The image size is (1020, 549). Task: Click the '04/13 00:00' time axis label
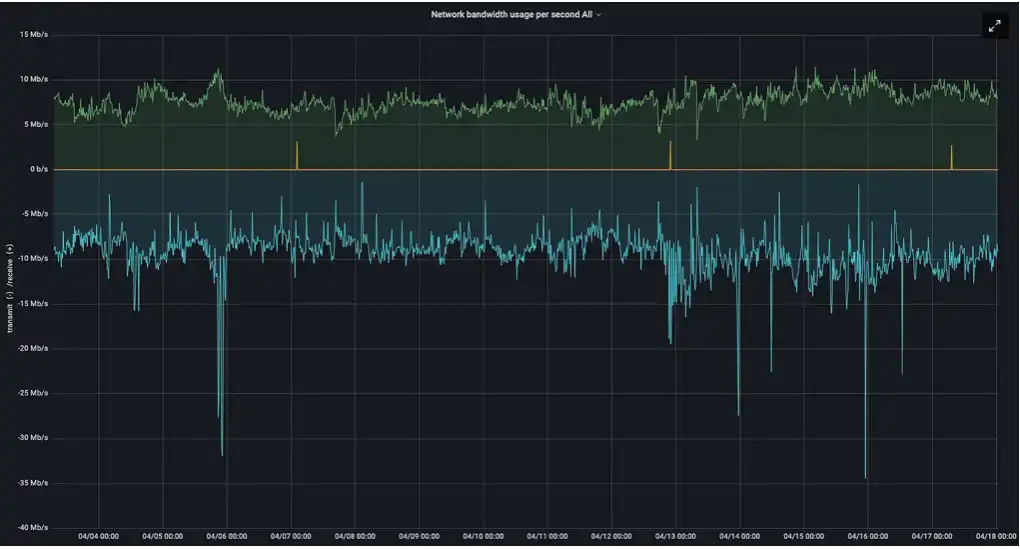[x=675, y=537]
